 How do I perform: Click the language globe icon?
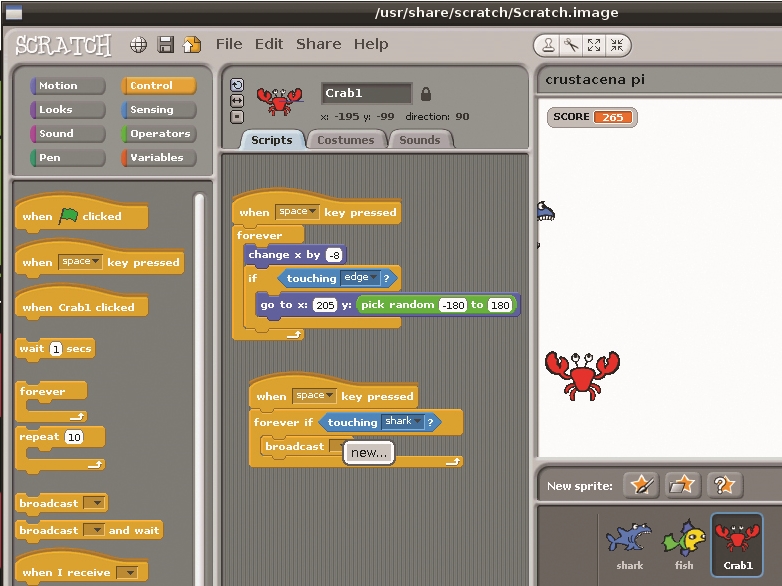pos(139,45)
